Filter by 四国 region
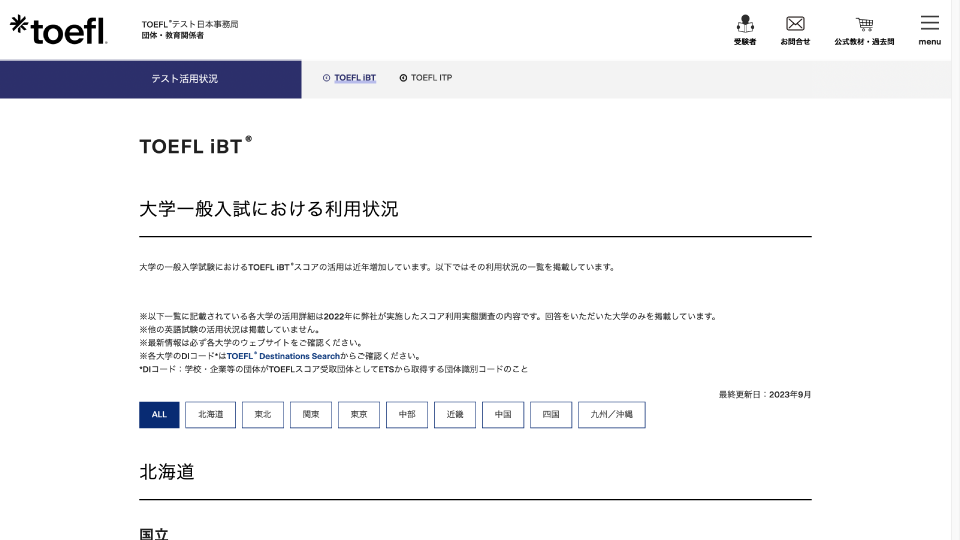Screen dimensions: 960x540 [x=551, y=414]
